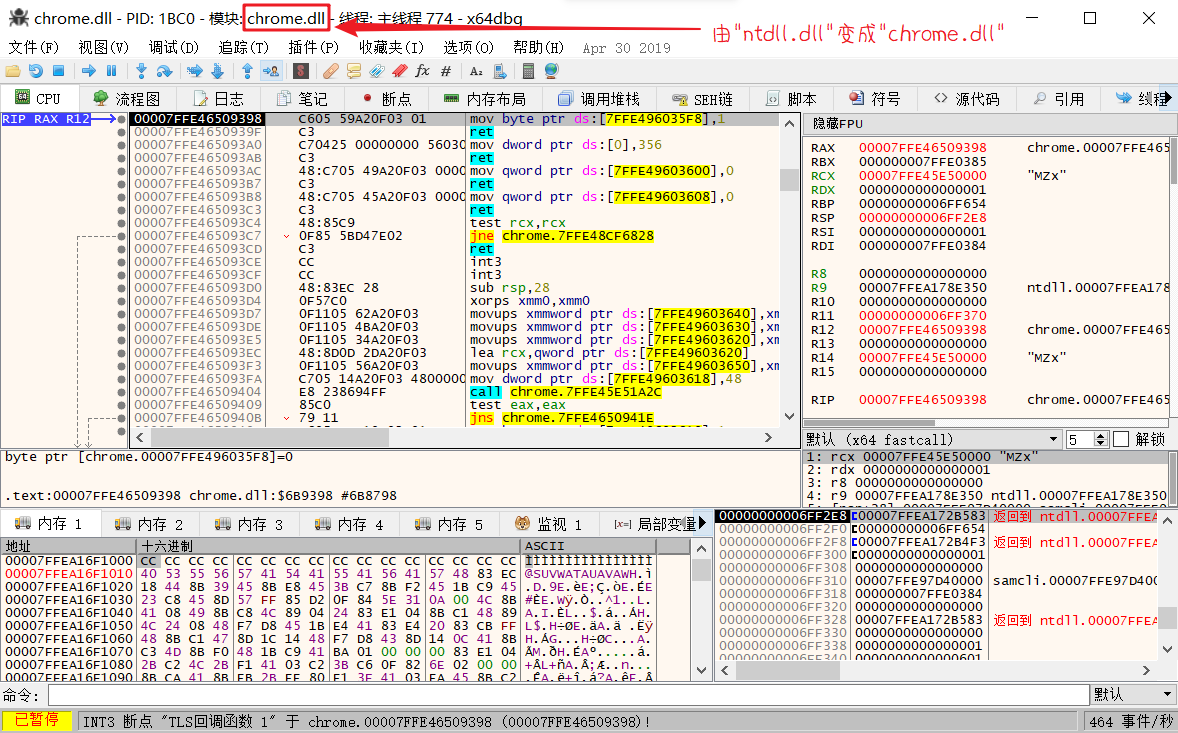Screen dimensions: 1178x733
Task: Open the patches bandage icon
Action: [331, 71]
